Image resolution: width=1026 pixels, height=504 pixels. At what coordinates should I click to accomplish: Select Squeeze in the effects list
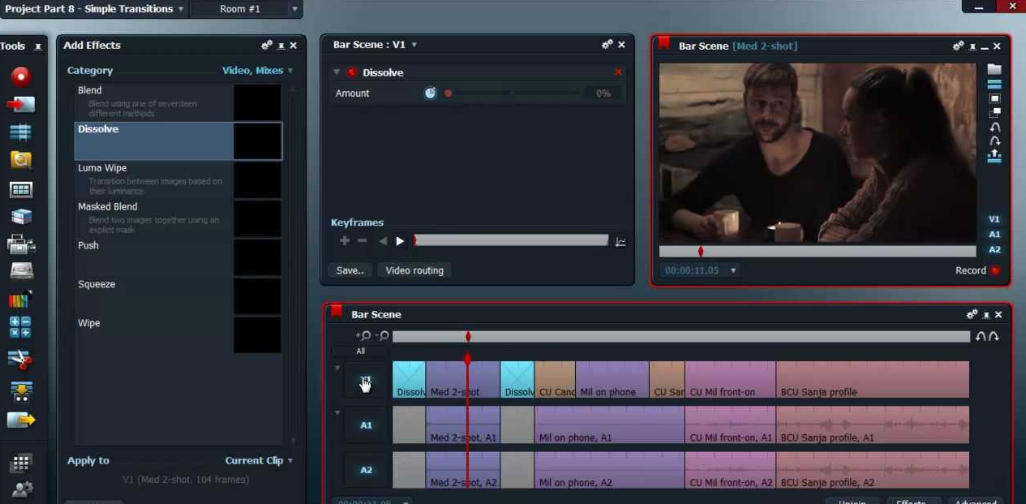pyautogui.click(x=178, y=296)
